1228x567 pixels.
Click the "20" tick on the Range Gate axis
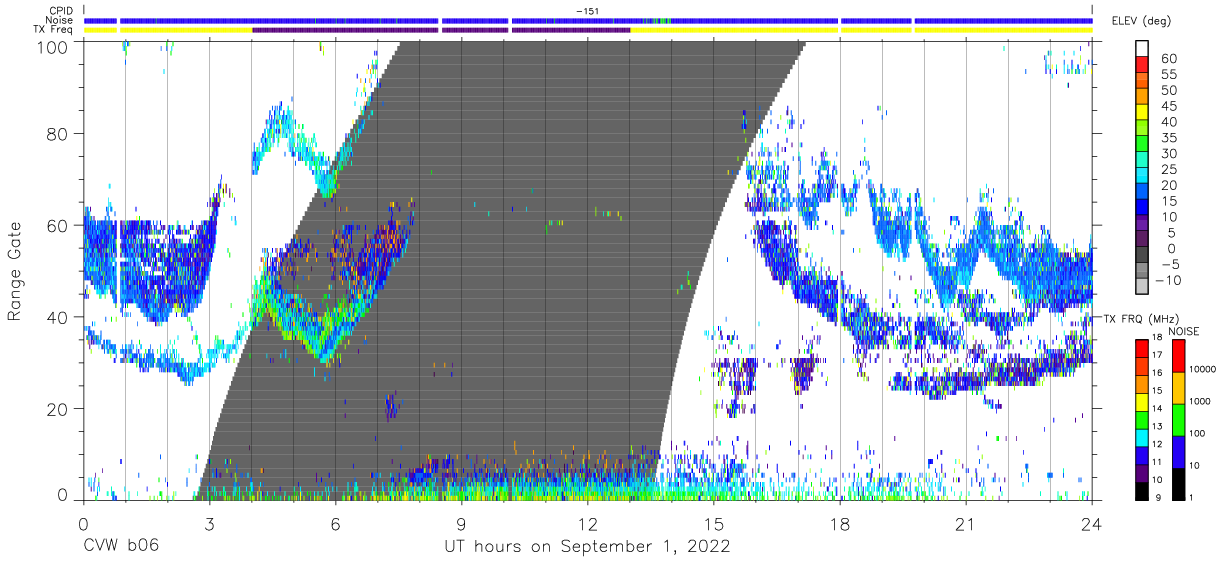(57, 409)
